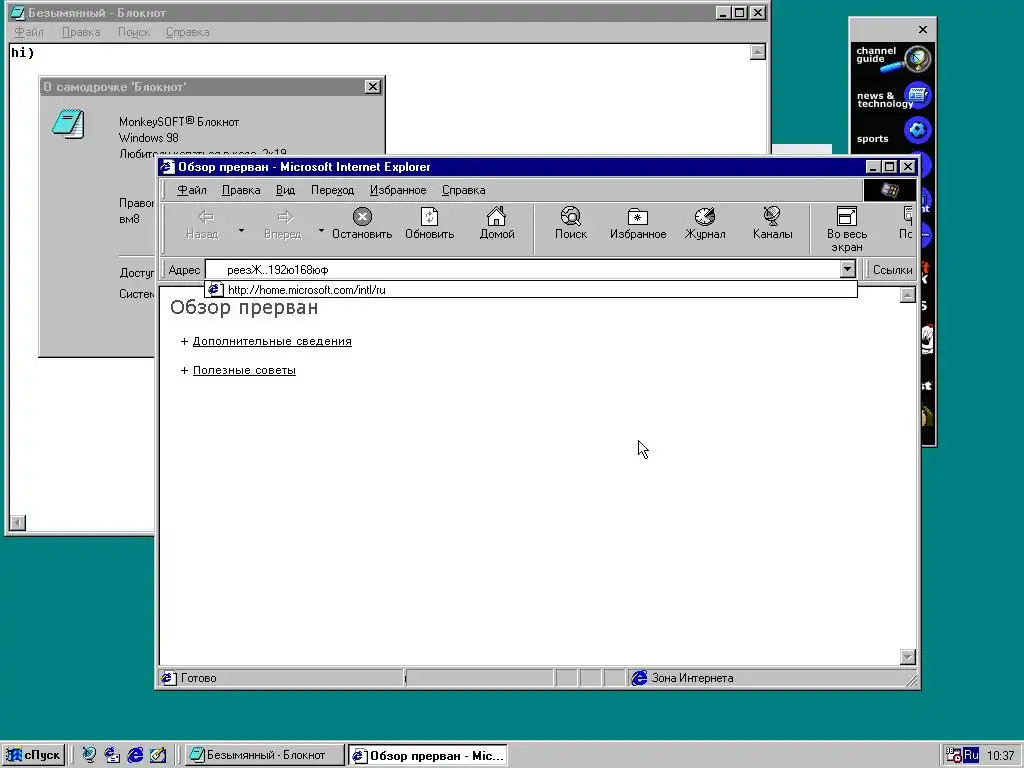Screen dimensions: 1024x768
Task: Click the 10:37 clock in system tray
Action: pyautogui.click(x=1000, y=755)
